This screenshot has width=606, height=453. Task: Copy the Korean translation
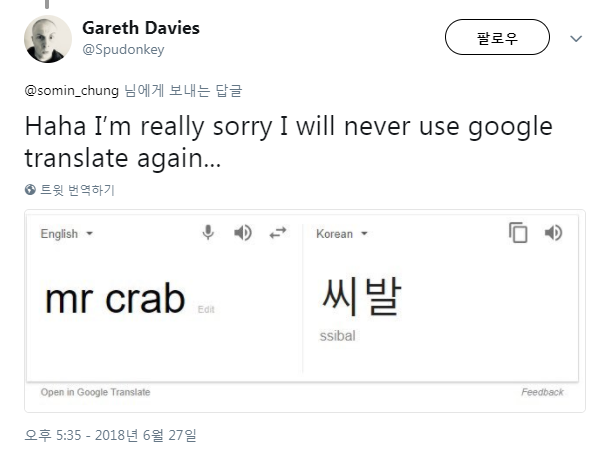click(518, 233)
